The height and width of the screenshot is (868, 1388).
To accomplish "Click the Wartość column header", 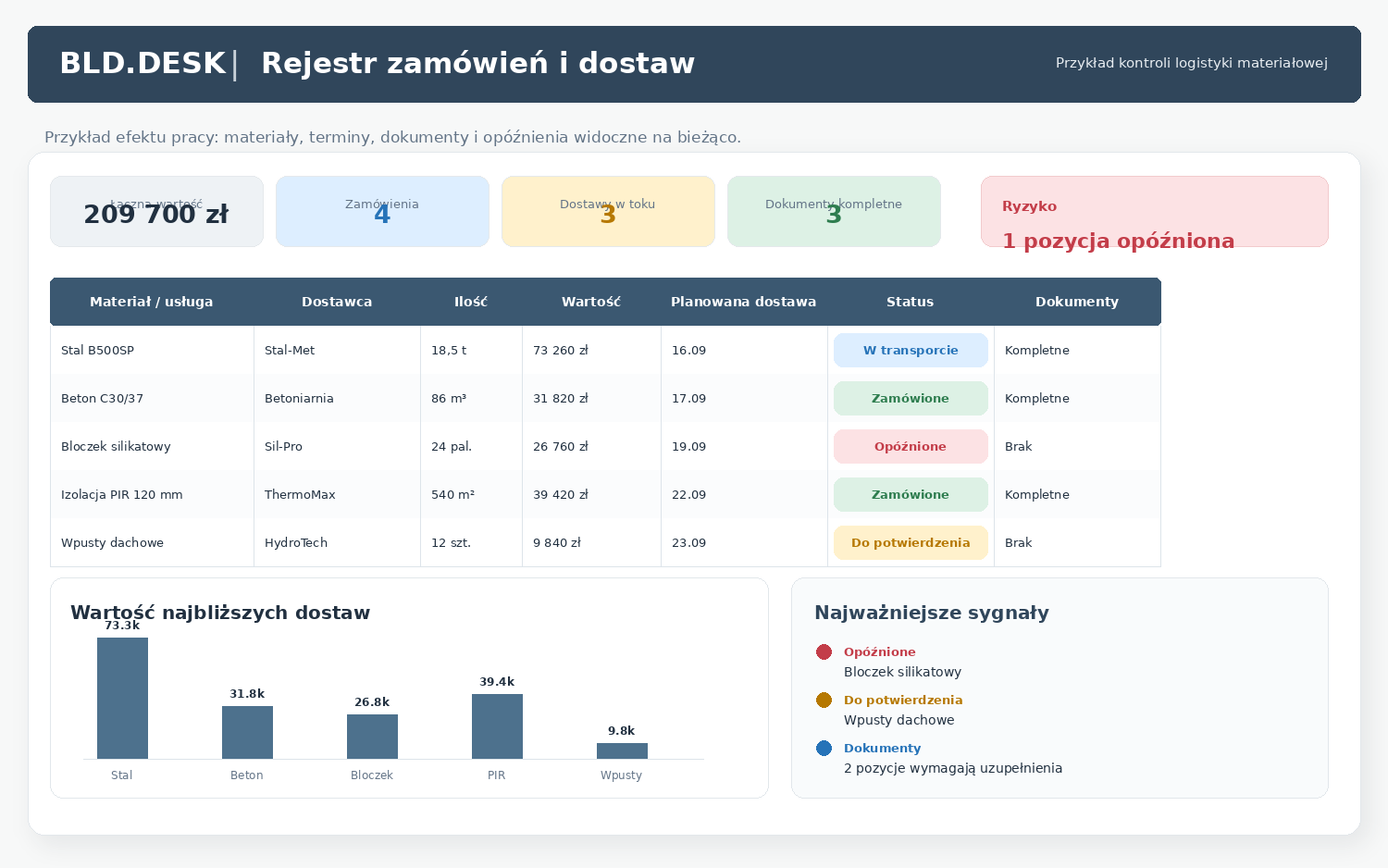I will coord(591,302).
